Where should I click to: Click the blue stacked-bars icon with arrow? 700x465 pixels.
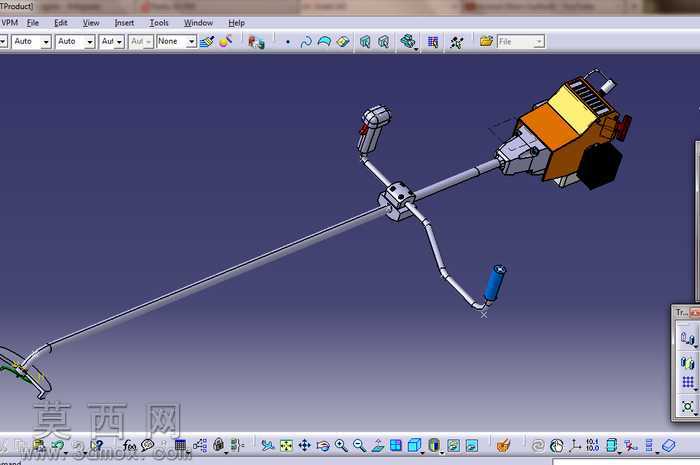coord(650,445)
